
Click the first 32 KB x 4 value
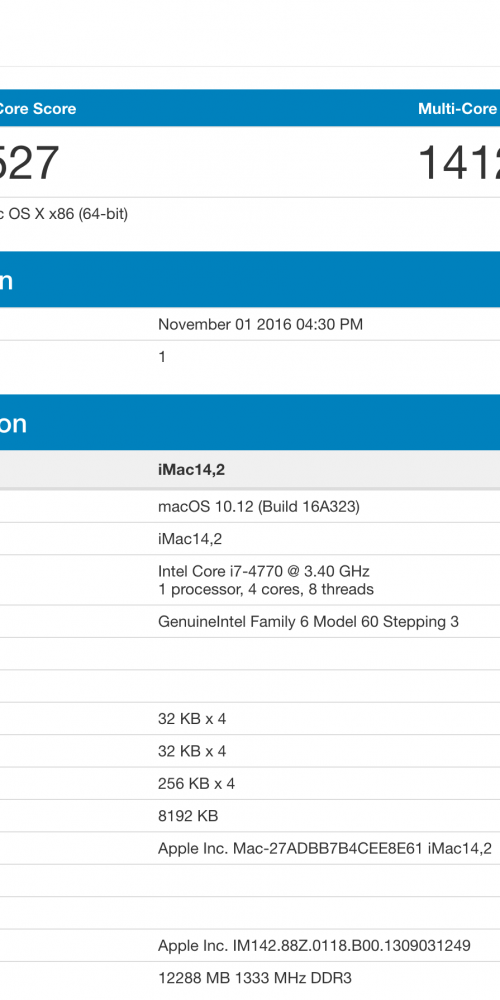192,719
